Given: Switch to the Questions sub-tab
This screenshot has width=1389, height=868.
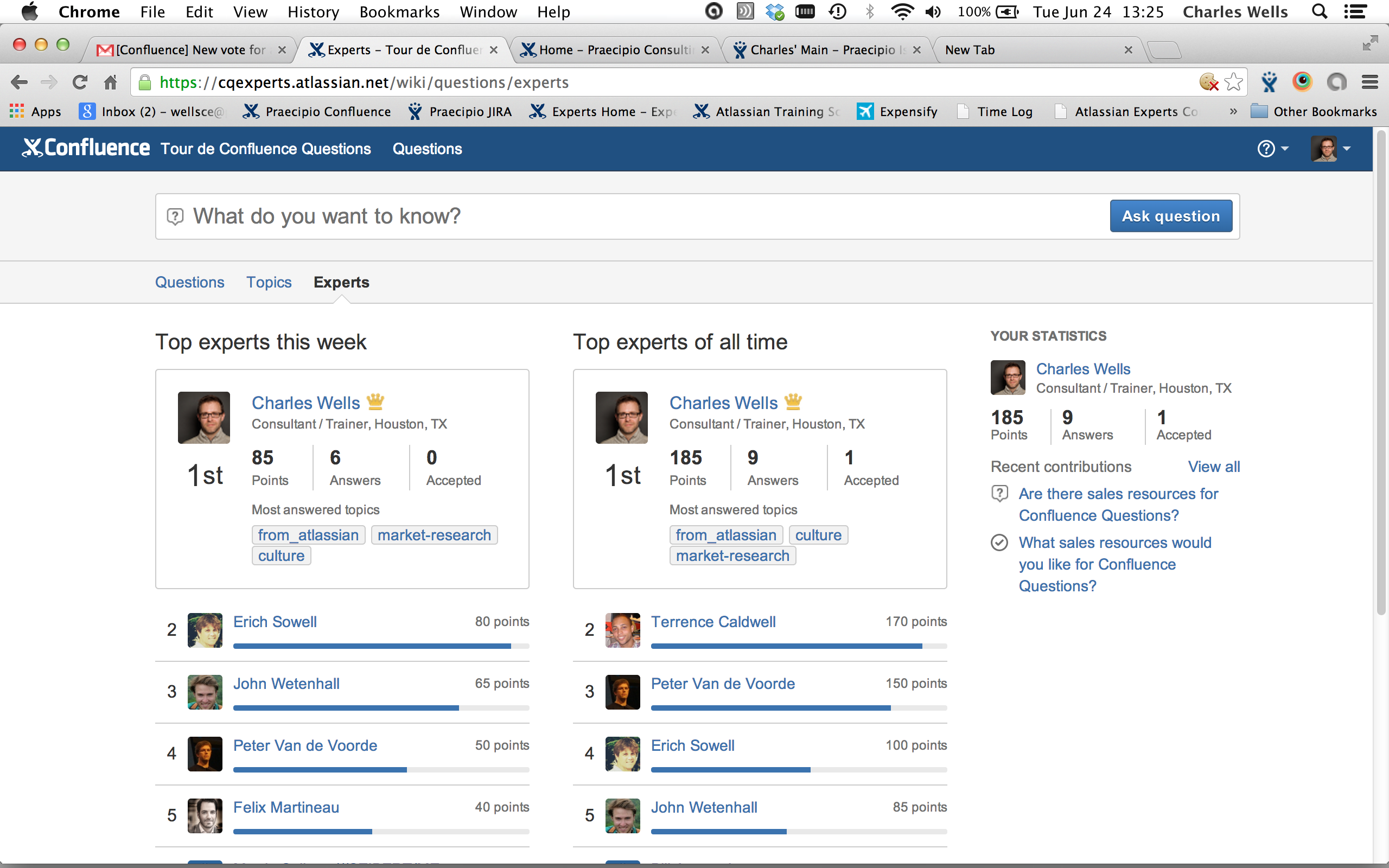Looking at the screenshot, I should (x=189, y=282).
